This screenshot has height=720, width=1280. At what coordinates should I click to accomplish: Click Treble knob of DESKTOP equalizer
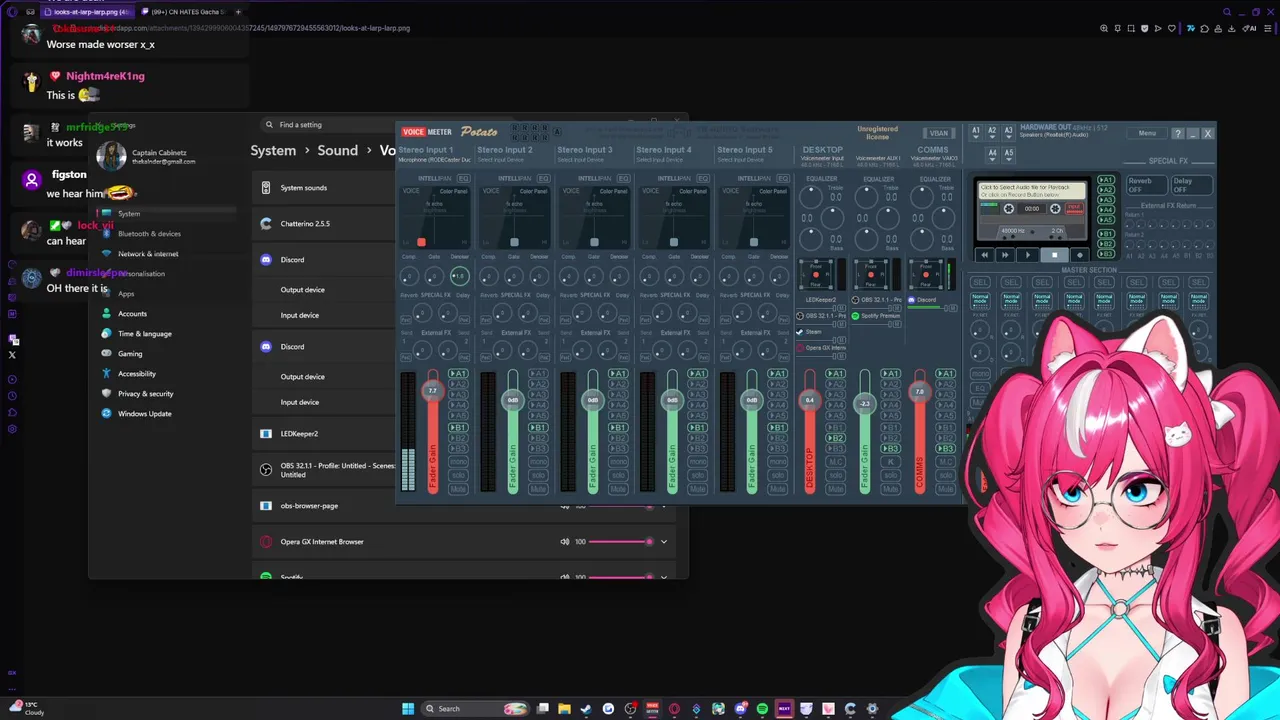coord(811,198)
